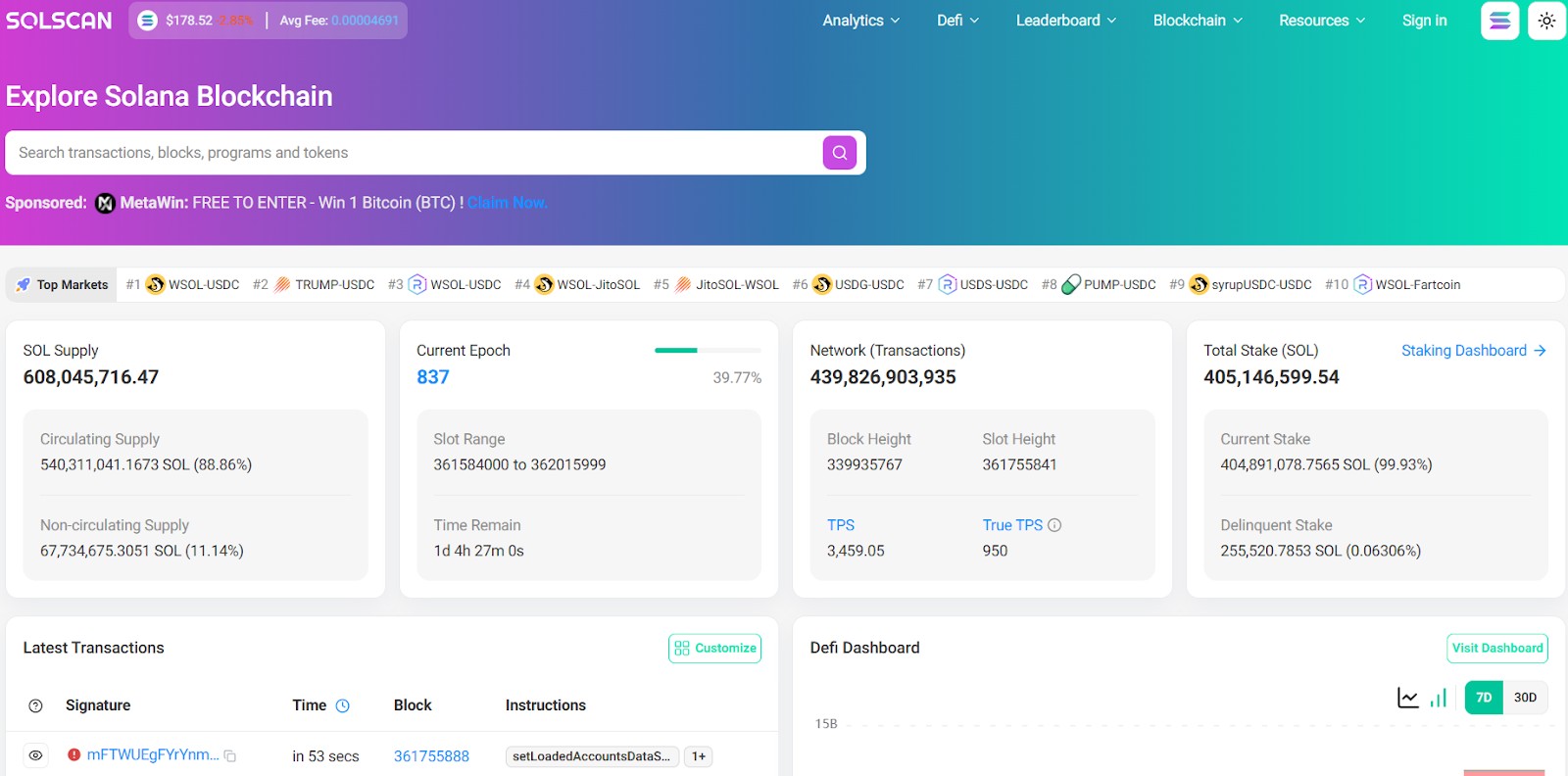The width and height of the screenshot is (1568, 776).
Task: Click the syrupUSDC-USDC market icon
Action: point(1199,285)
